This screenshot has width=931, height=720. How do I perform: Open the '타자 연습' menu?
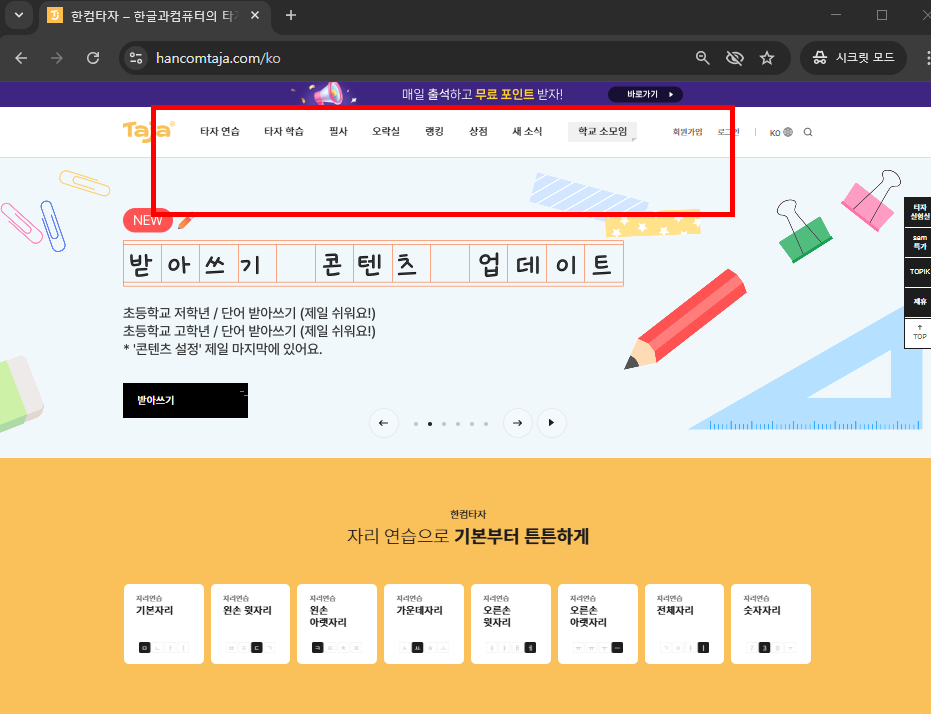click(x=218, y=131)
